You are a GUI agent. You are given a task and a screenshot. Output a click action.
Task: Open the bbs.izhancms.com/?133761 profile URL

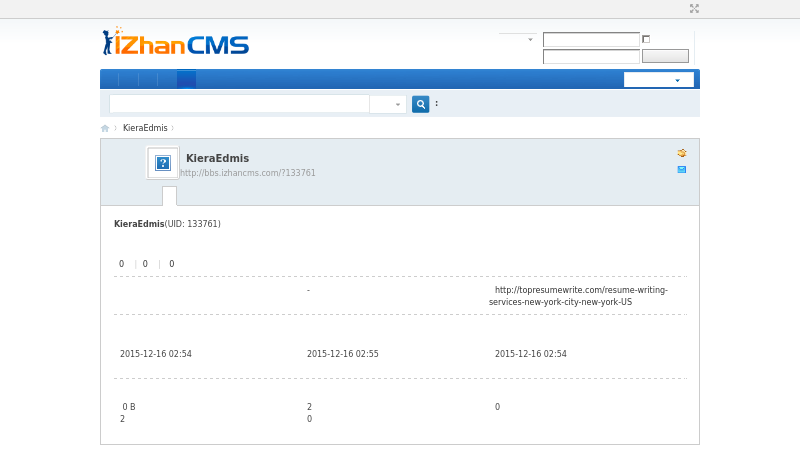[x=248, y=173]
